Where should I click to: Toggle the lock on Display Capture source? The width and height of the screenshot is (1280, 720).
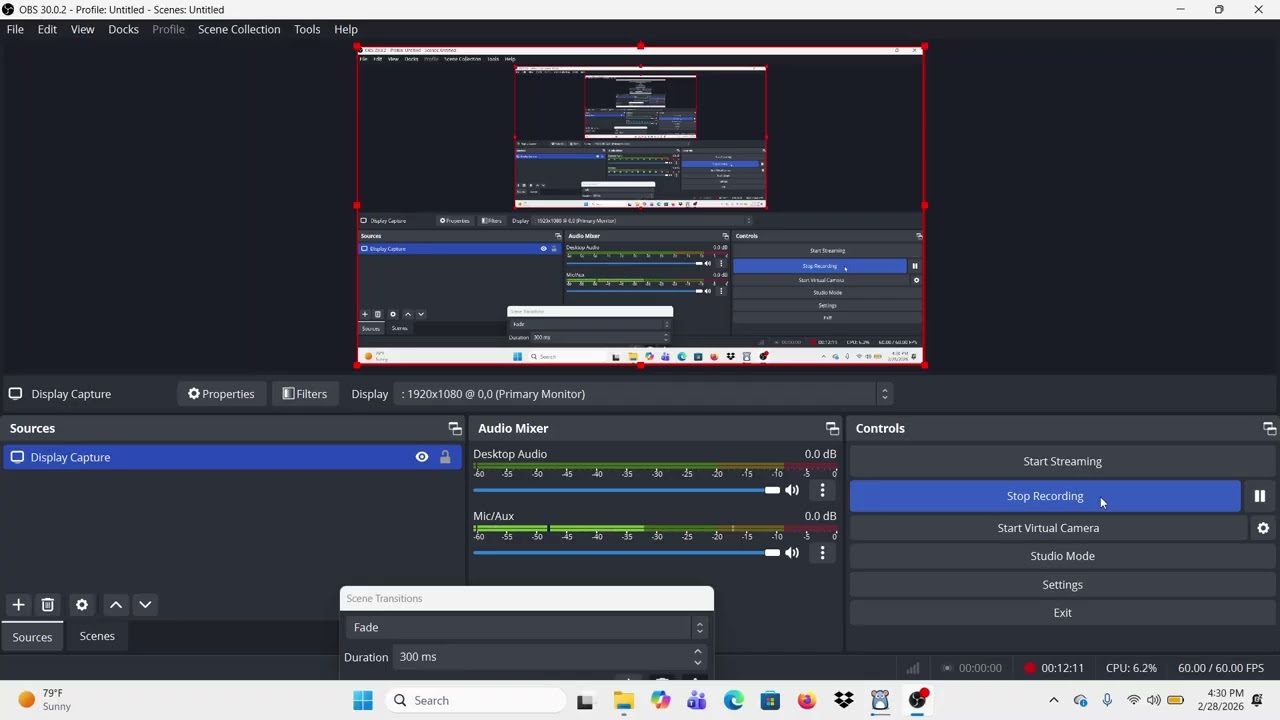click(x=445, y=457)
